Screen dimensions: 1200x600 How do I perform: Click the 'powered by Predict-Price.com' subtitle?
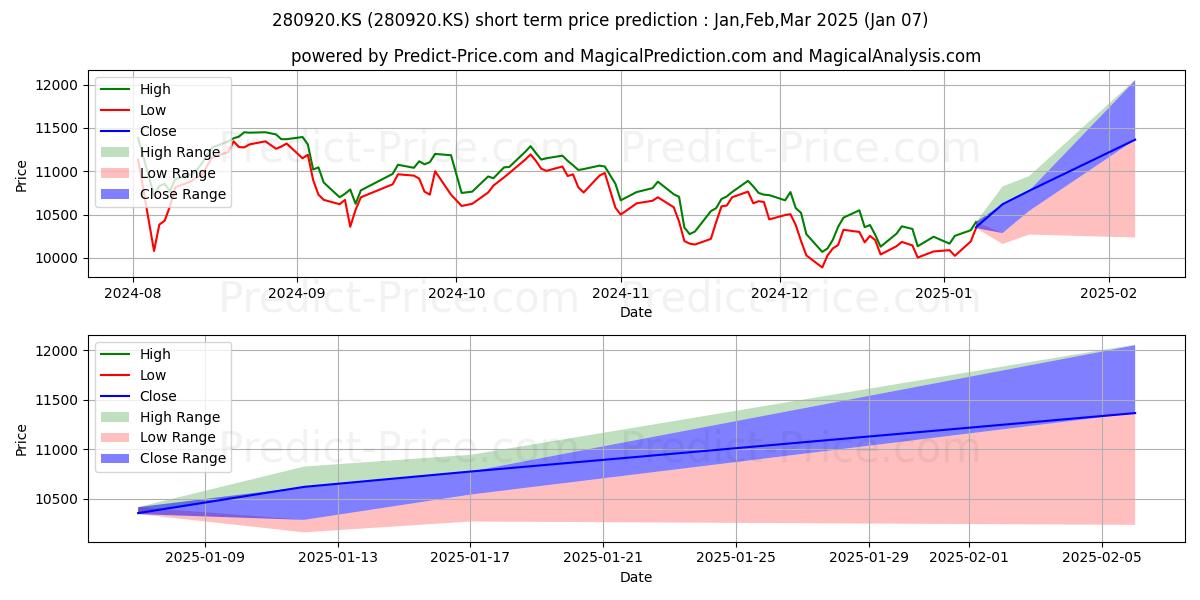[x=636, y=56]
